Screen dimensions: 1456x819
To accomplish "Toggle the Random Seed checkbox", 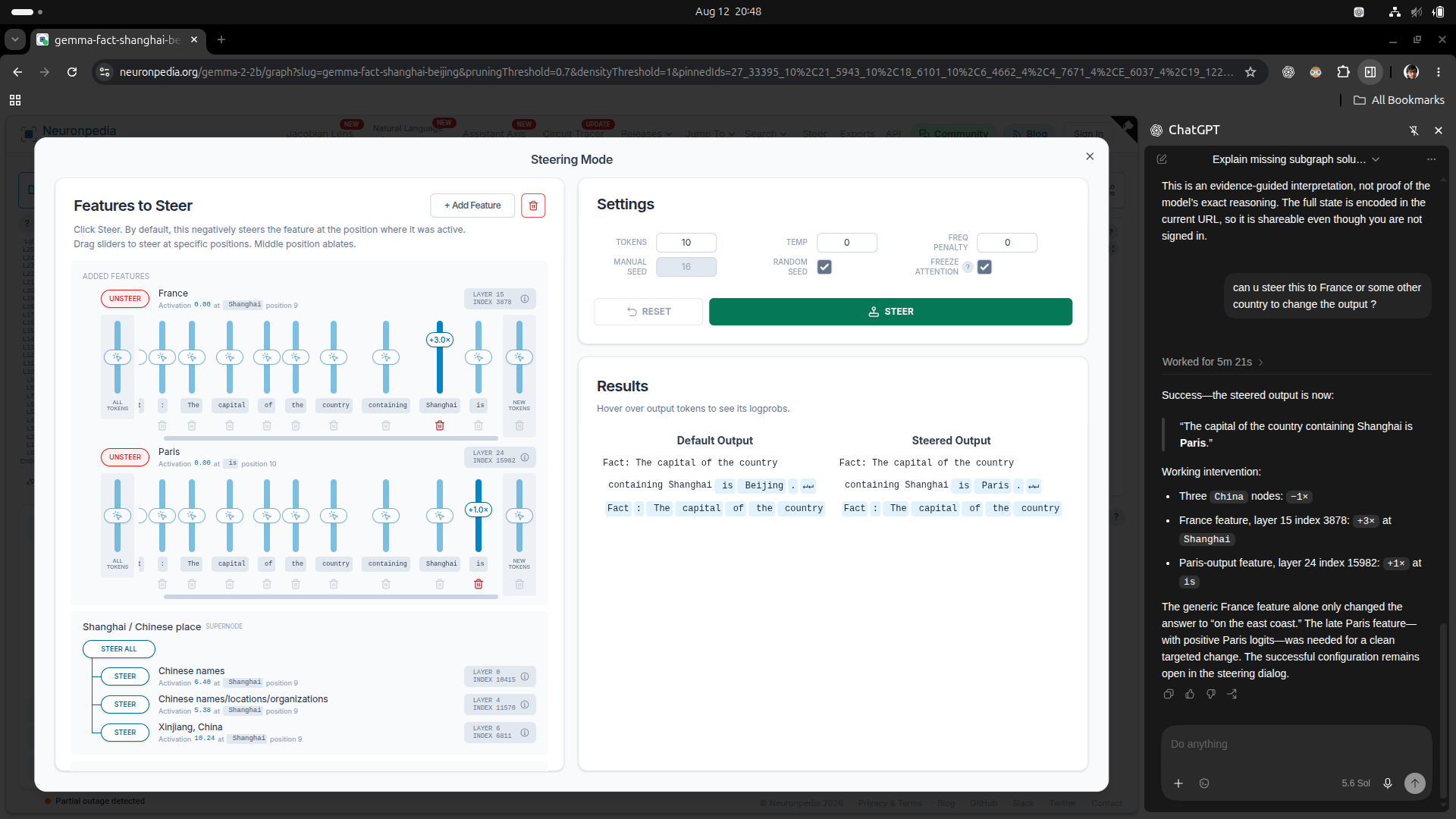I will pos(824,267).
